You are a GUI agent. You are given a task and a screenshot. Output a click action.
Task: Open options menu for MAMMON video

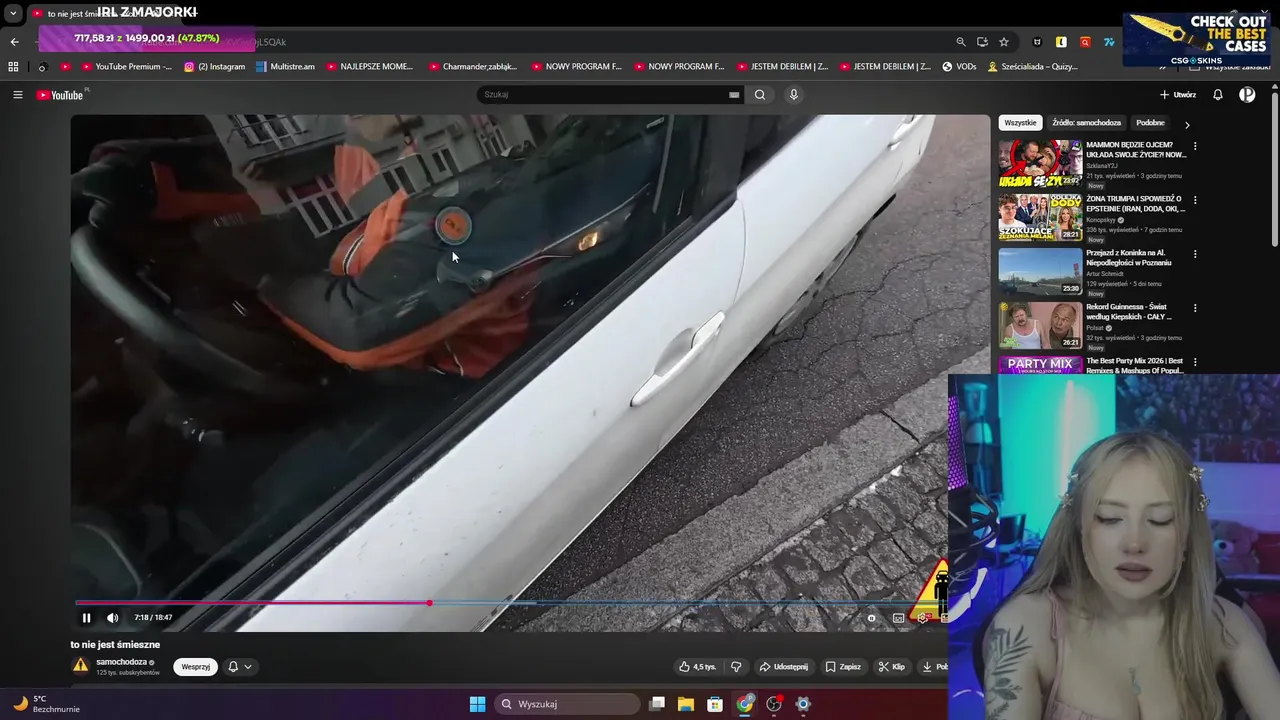tap(1195, 146)
